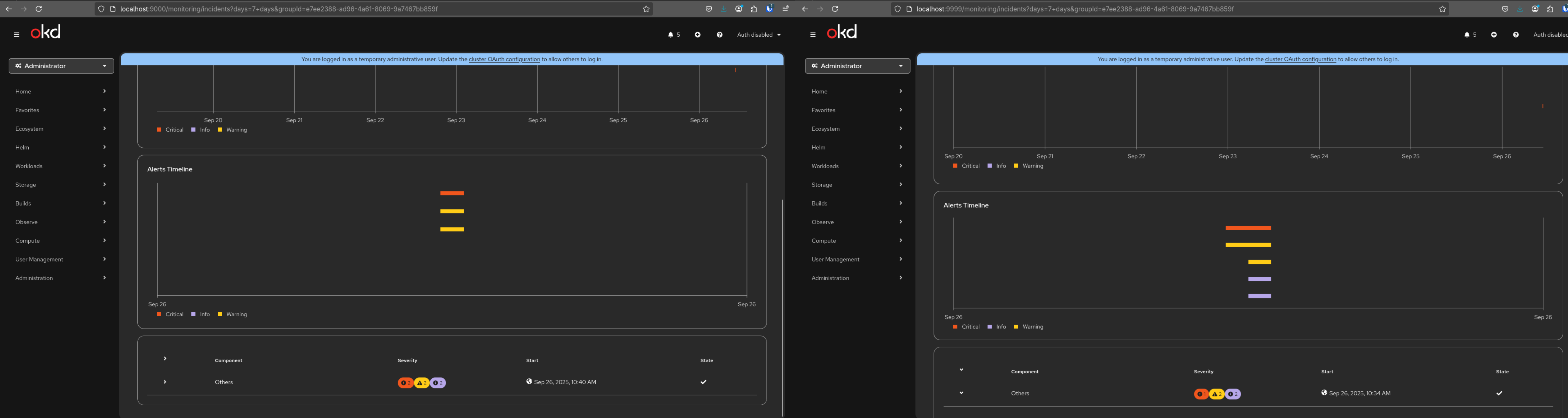Go back in left browser window

tap(9, 9)
